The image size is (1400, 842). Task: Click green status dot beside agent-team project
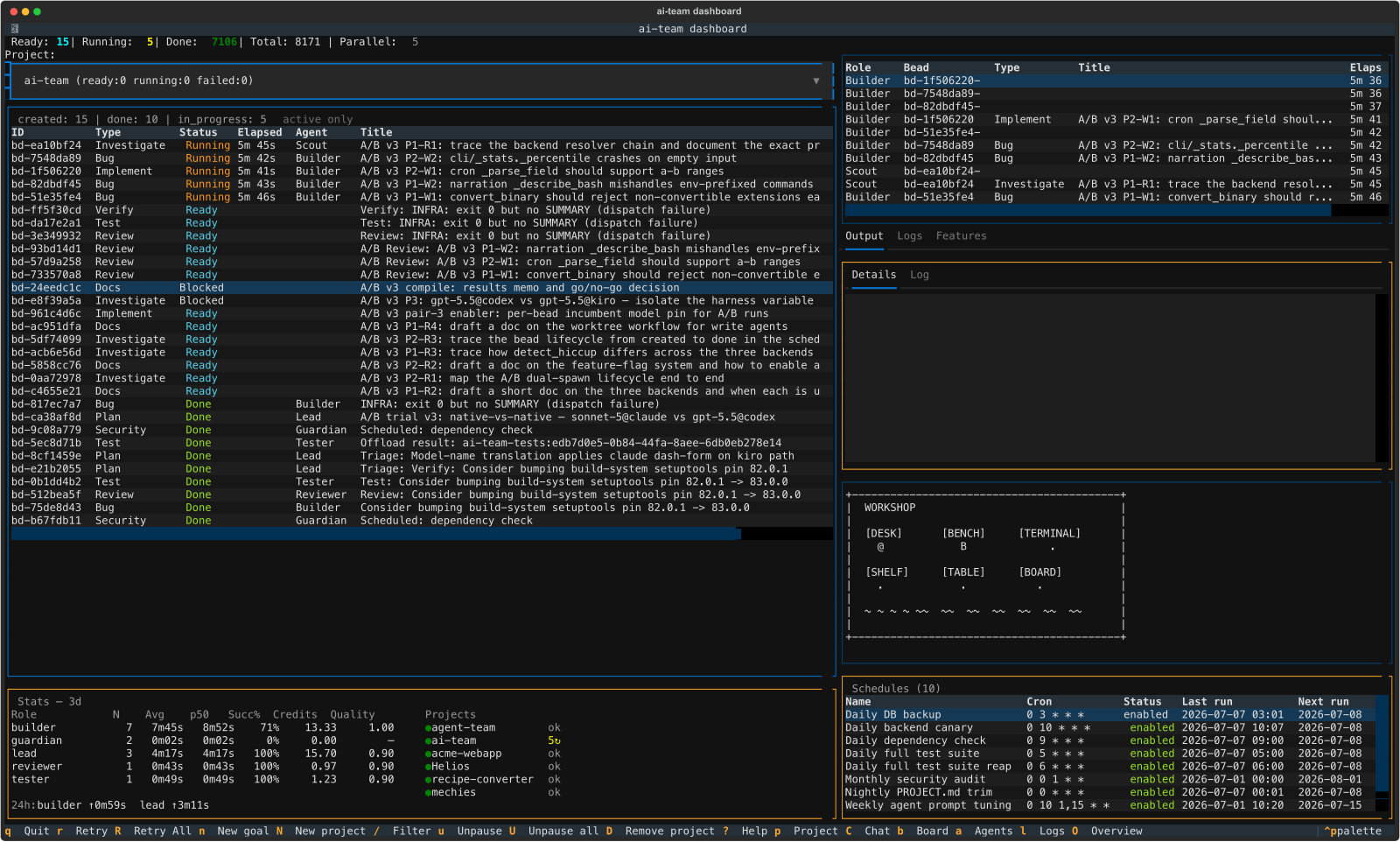(428, 728)
